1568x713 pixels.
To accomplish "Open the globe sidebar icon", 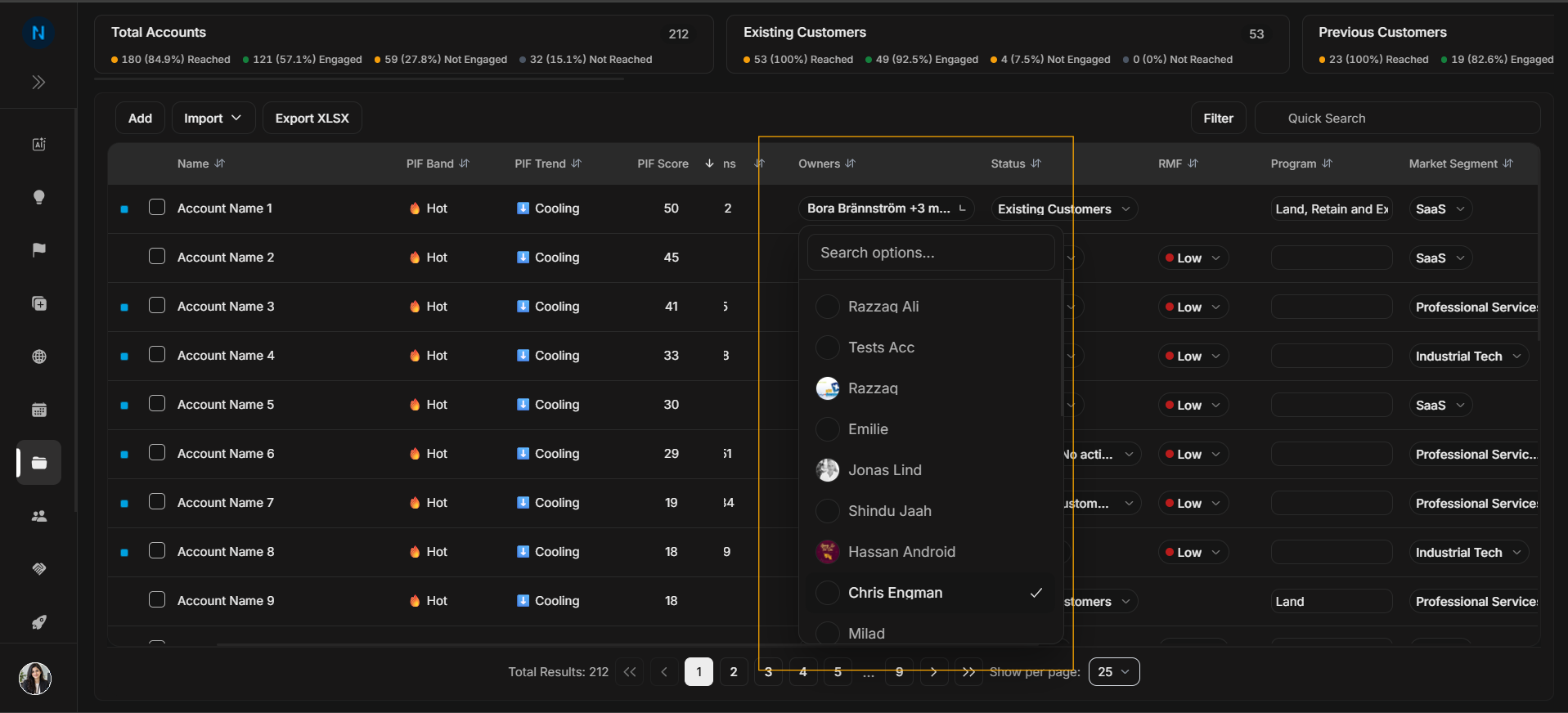I will pyautogui.click(x=38, y=356).
